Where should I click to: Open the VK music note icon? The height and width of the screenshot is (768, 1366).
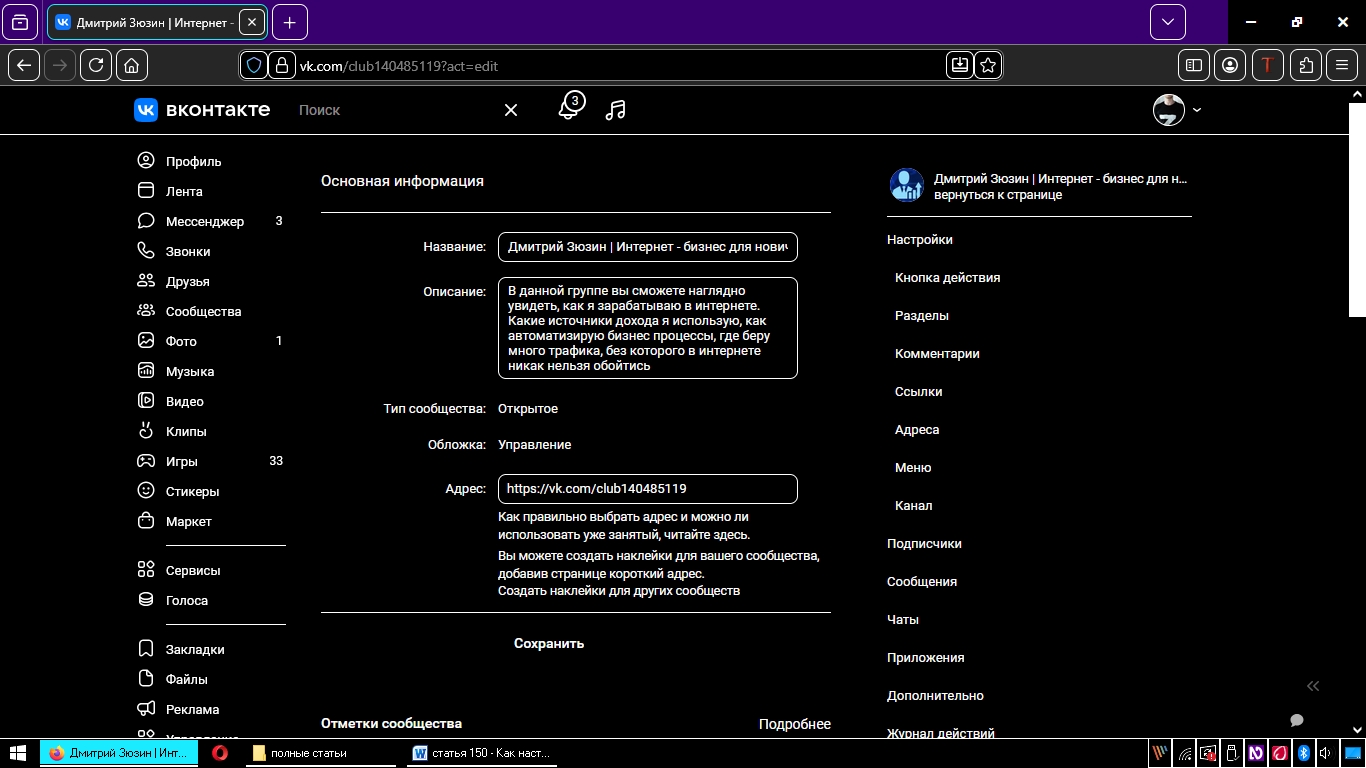point(616,110)
